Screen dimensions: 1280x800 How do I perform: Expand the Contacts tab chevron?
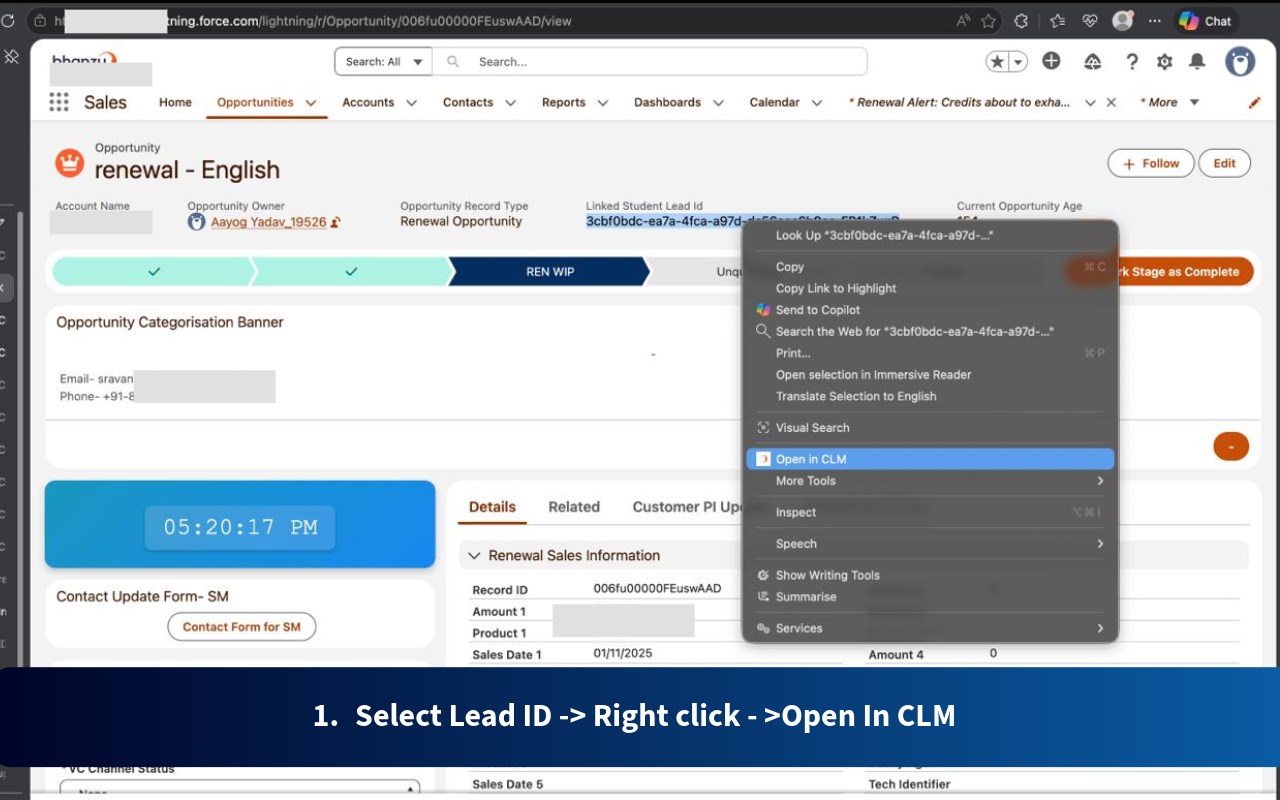click(x=510, y=103)
